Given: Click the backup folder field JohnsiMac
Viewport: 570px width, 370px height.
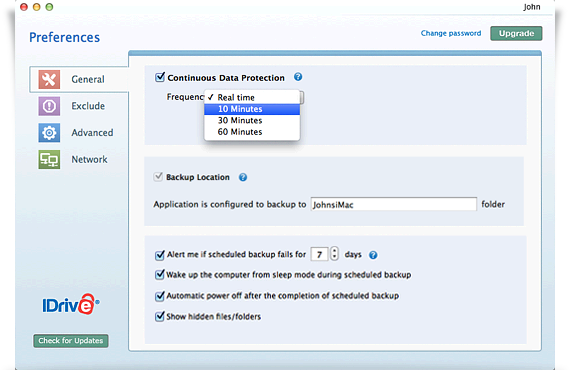Looking at the screenshot, I should [394, 204].
